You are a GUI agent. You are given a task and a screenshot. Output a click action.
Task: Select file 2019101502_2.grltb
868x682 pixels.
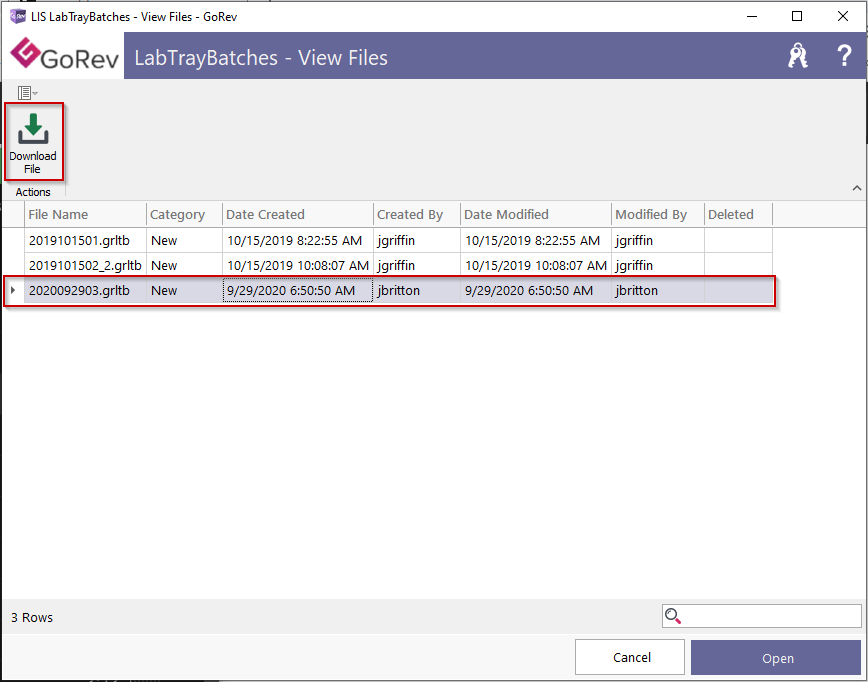pos(85,266)
